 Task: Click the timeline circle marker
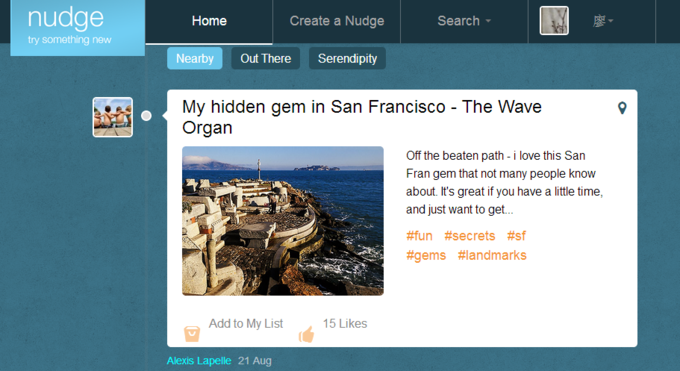pos(146,116)
